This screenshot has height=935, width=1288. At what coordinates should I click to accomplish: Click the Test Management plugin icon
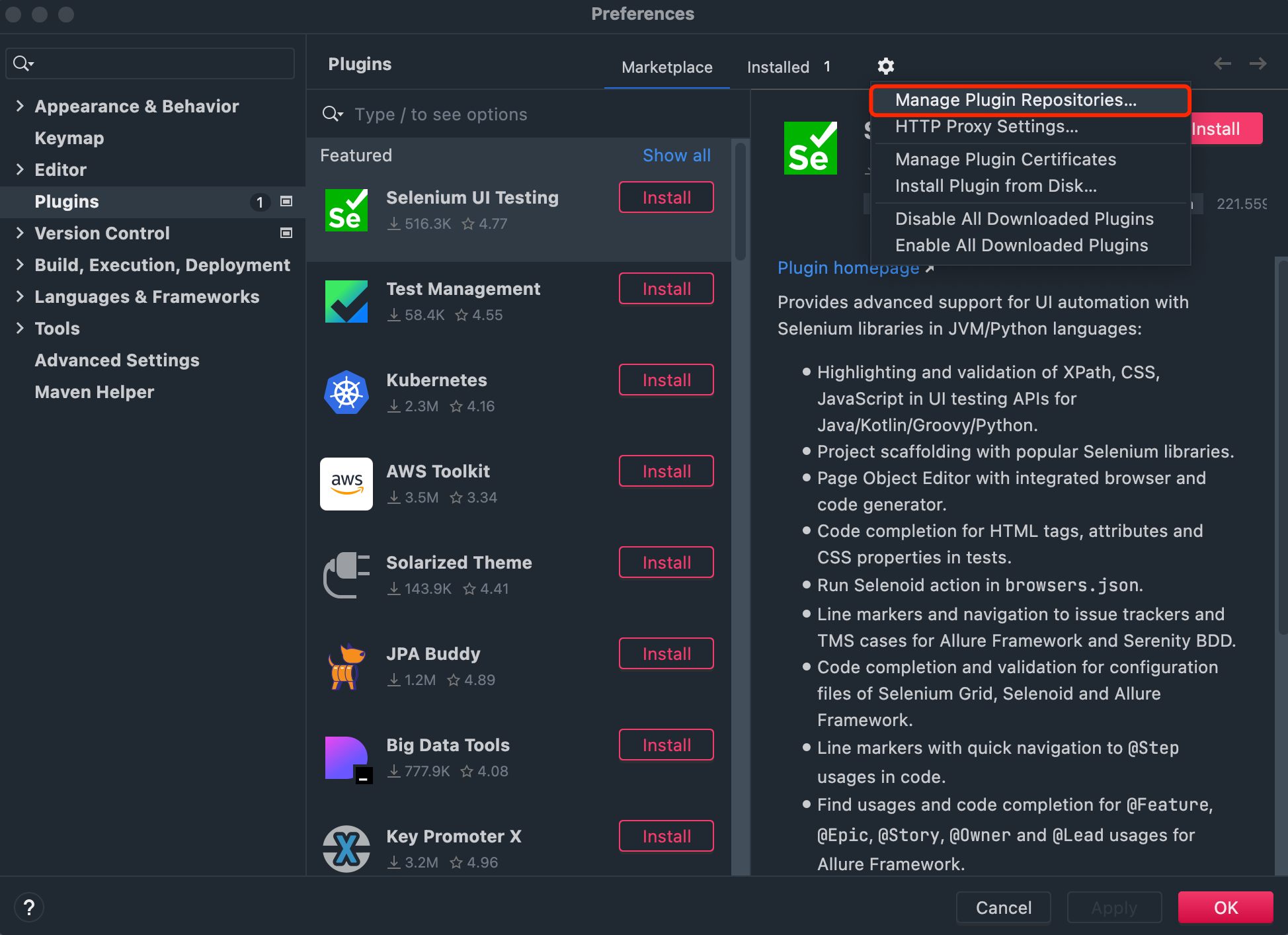click(346, 302)
